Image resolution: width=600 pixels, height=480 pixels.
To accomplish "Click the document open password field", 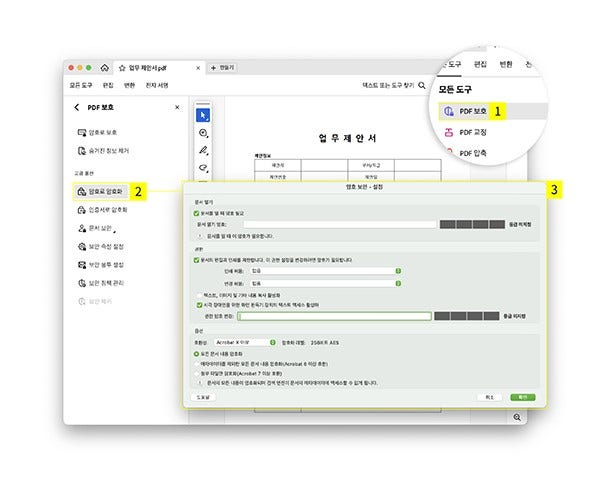I will (340, 224).
